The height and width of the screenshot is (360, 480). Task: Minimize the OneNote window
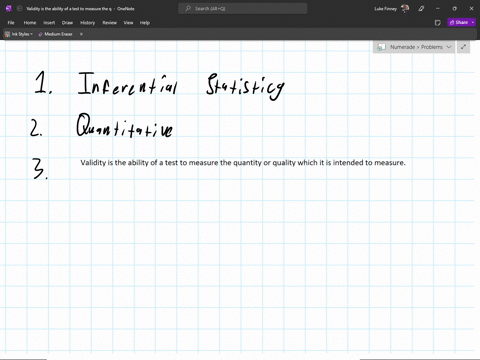tap(438, 9)
